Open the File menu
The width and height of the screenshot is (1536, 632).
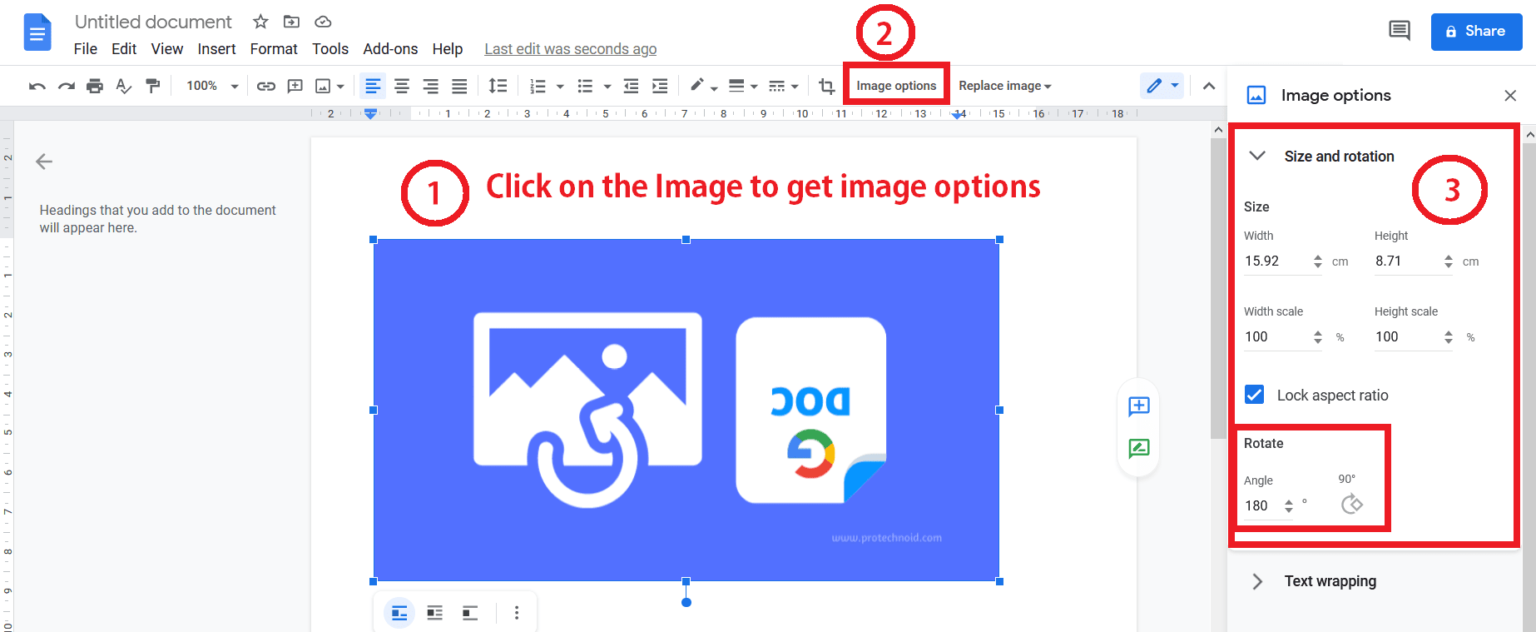pos(85,48)
